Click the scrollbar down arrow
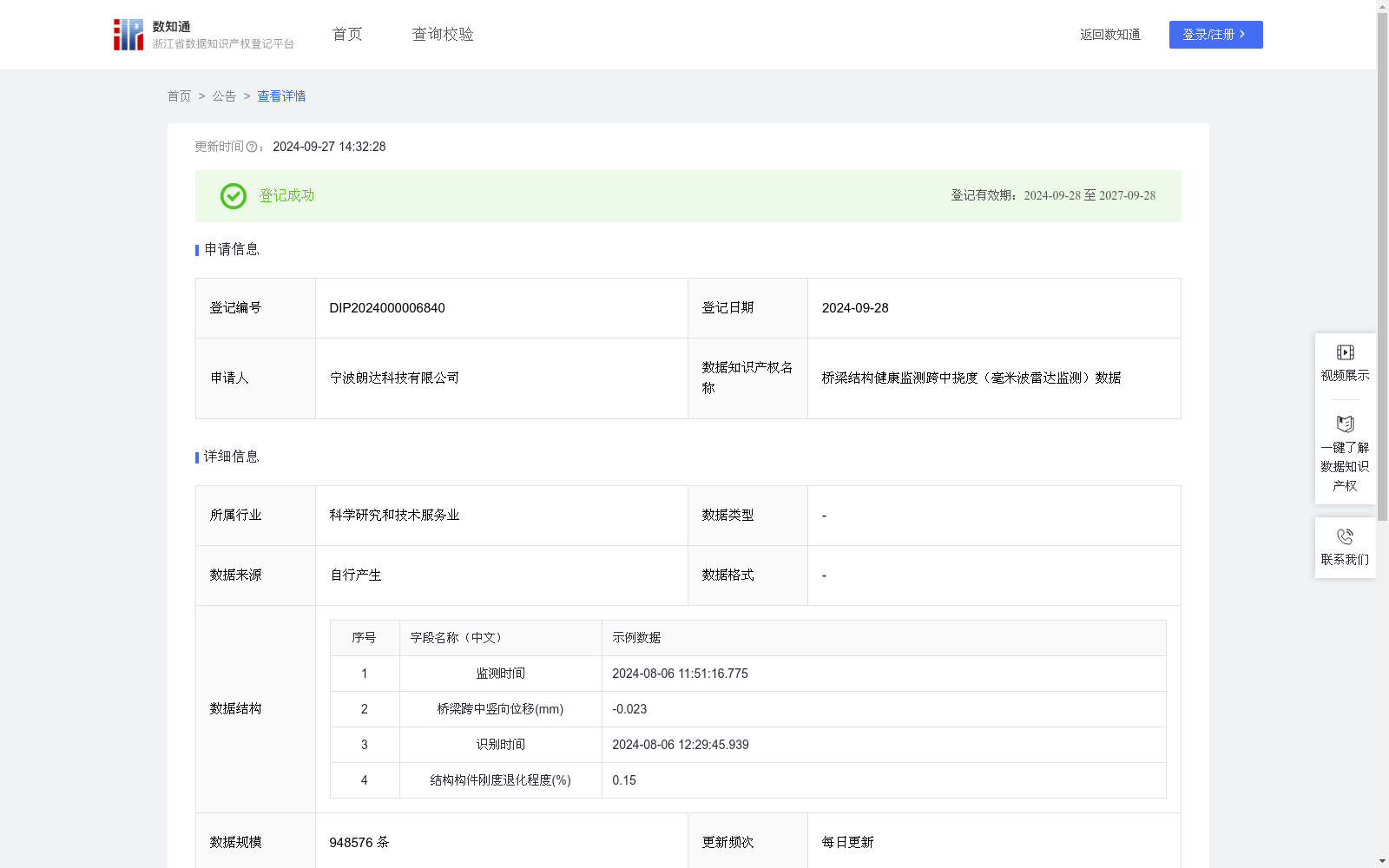This screenshot has height=868, width=1389. (x=1382, y=861)
